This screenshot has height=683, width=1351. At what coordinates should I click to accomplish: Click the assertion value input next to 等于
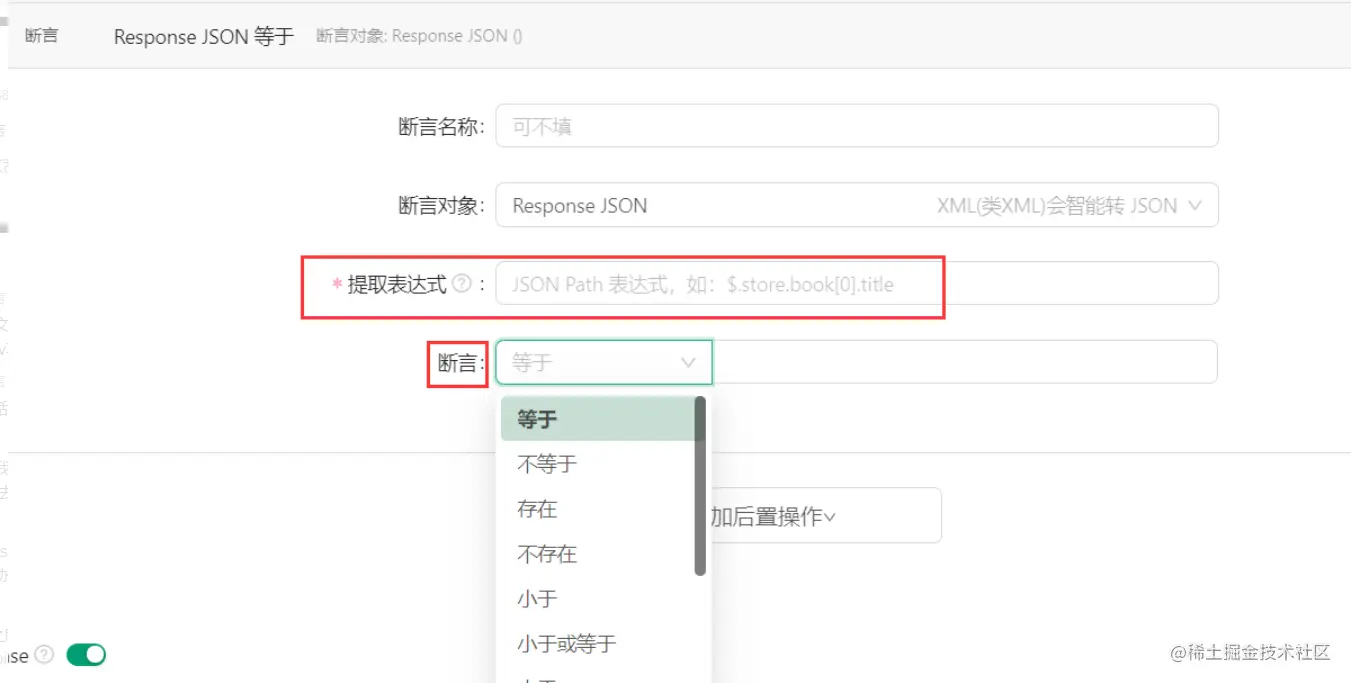(x=965, y=362)
